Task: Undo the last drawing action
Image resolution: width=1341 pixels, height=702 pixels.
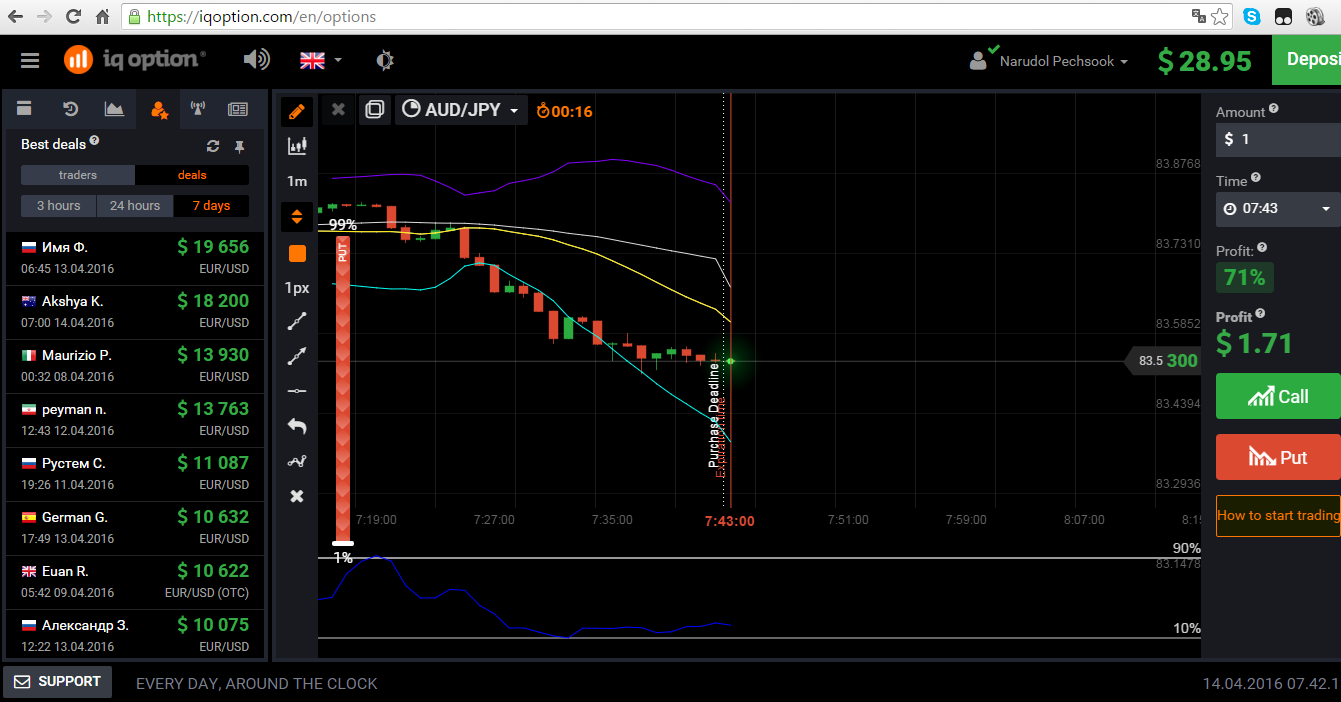Action: pyautogui.click(x=297, y=426)
